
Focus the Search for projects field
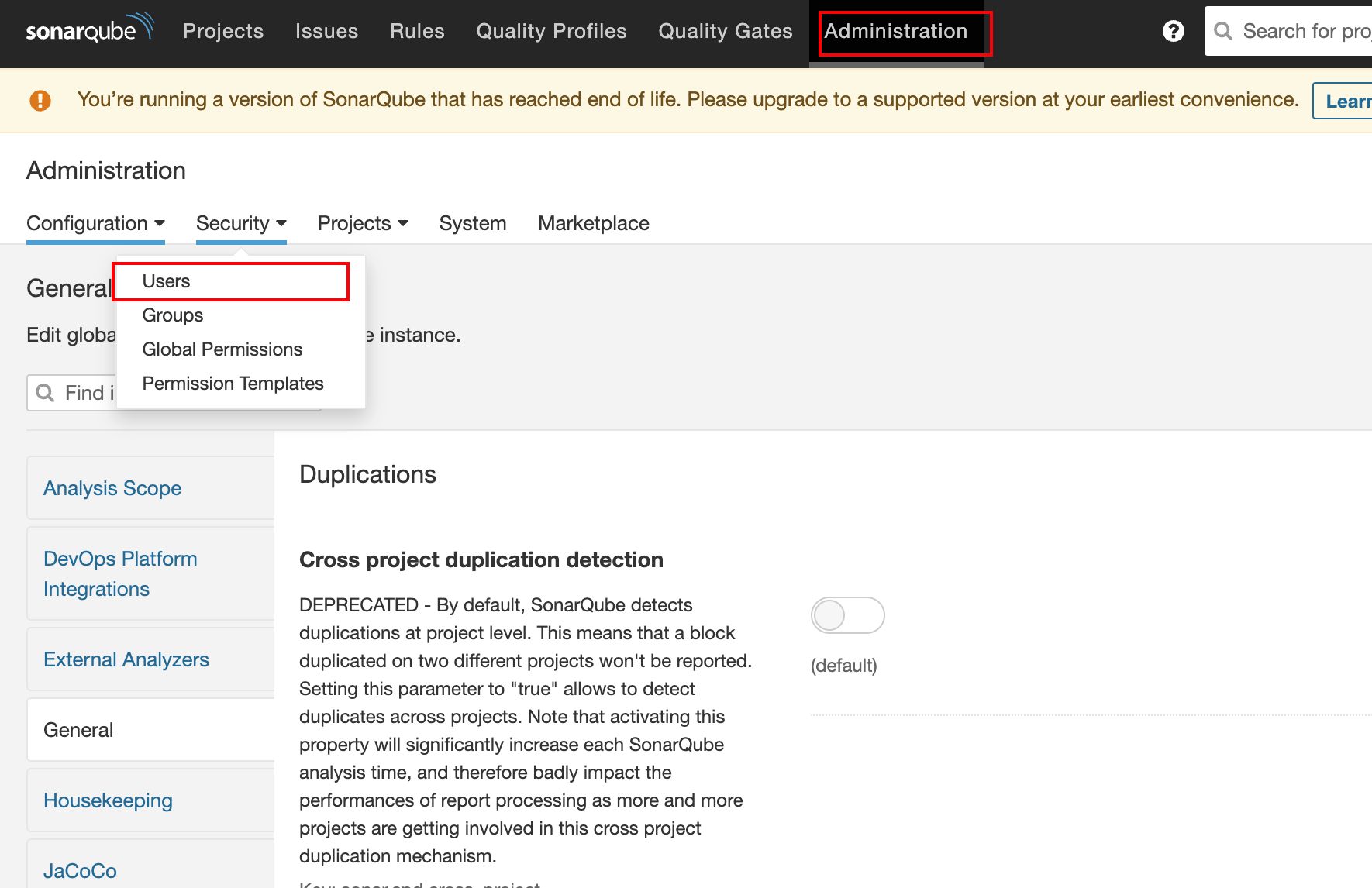(1288, 31)
